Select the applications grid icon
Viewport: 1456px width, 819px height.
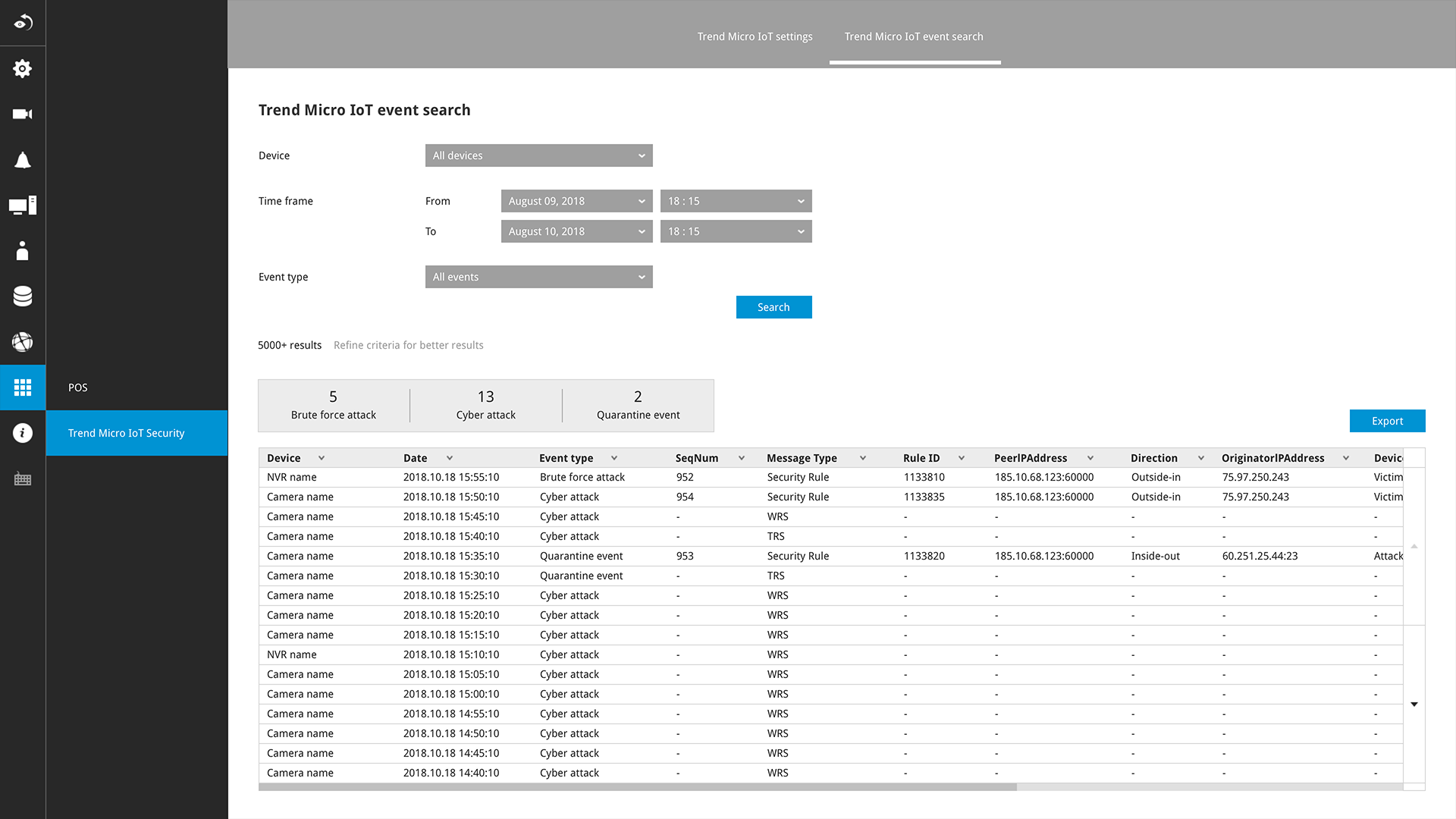point(23,388)
